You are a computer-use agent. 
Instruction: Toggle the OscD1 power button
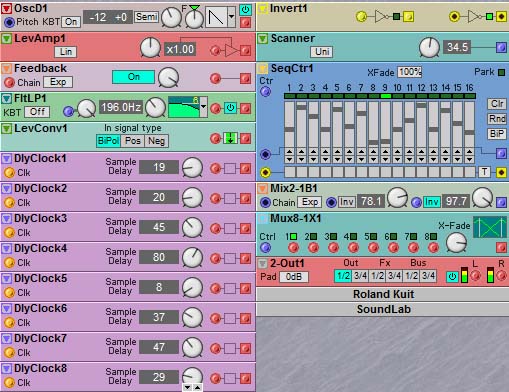246,9
